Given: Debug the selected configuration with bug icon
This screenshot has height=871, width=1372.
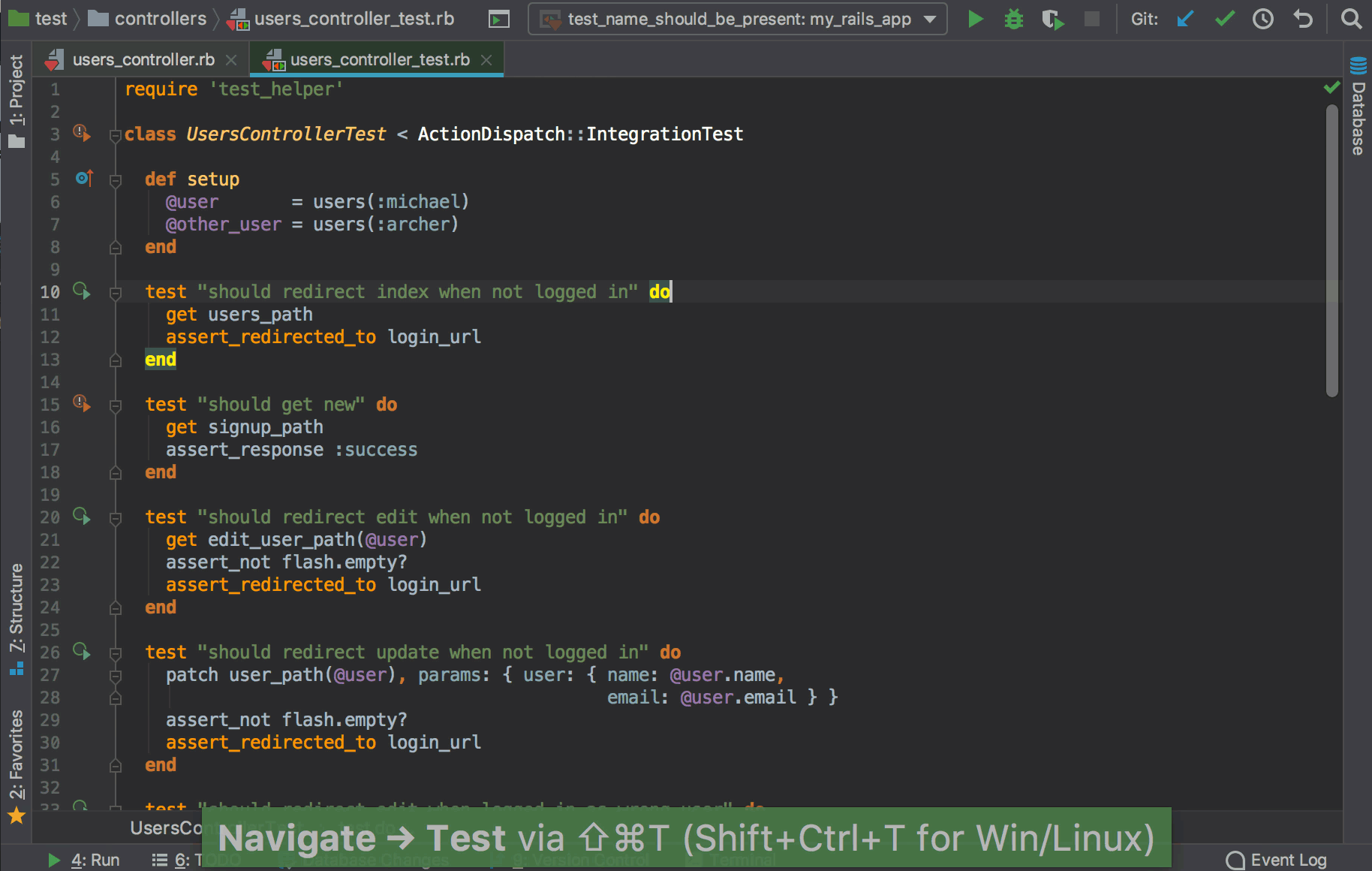Looking at the screenshot, I should click(x=1014, y=19).
